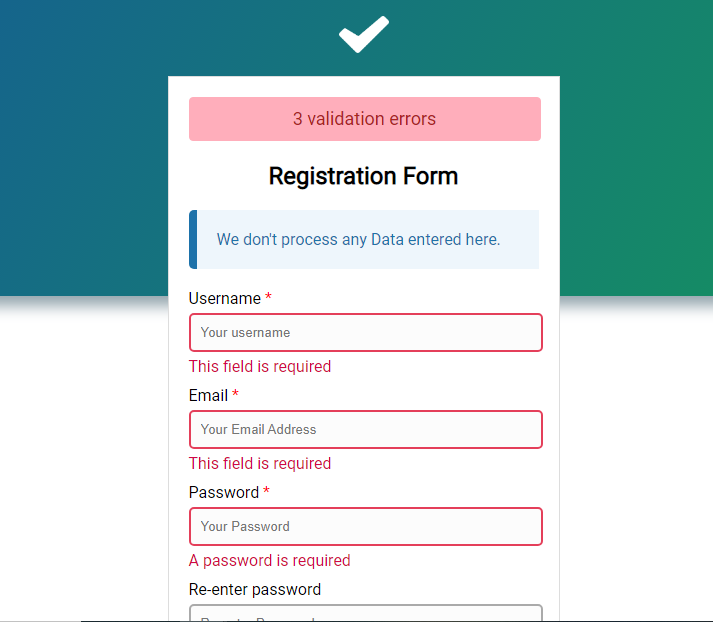713x622 pixels.
Task: Click the A password is required message
Action: coord(270,561)
